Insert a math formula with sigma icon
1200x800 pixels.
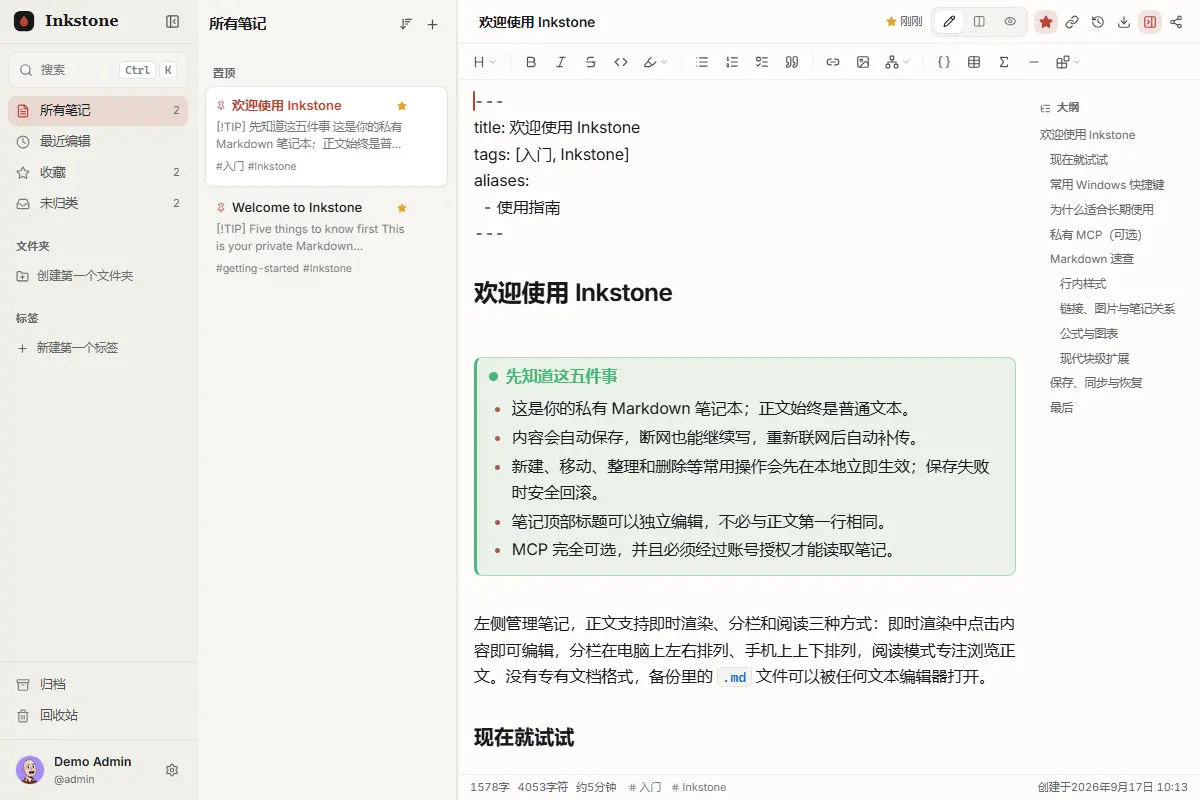[x=1004, y=62]
